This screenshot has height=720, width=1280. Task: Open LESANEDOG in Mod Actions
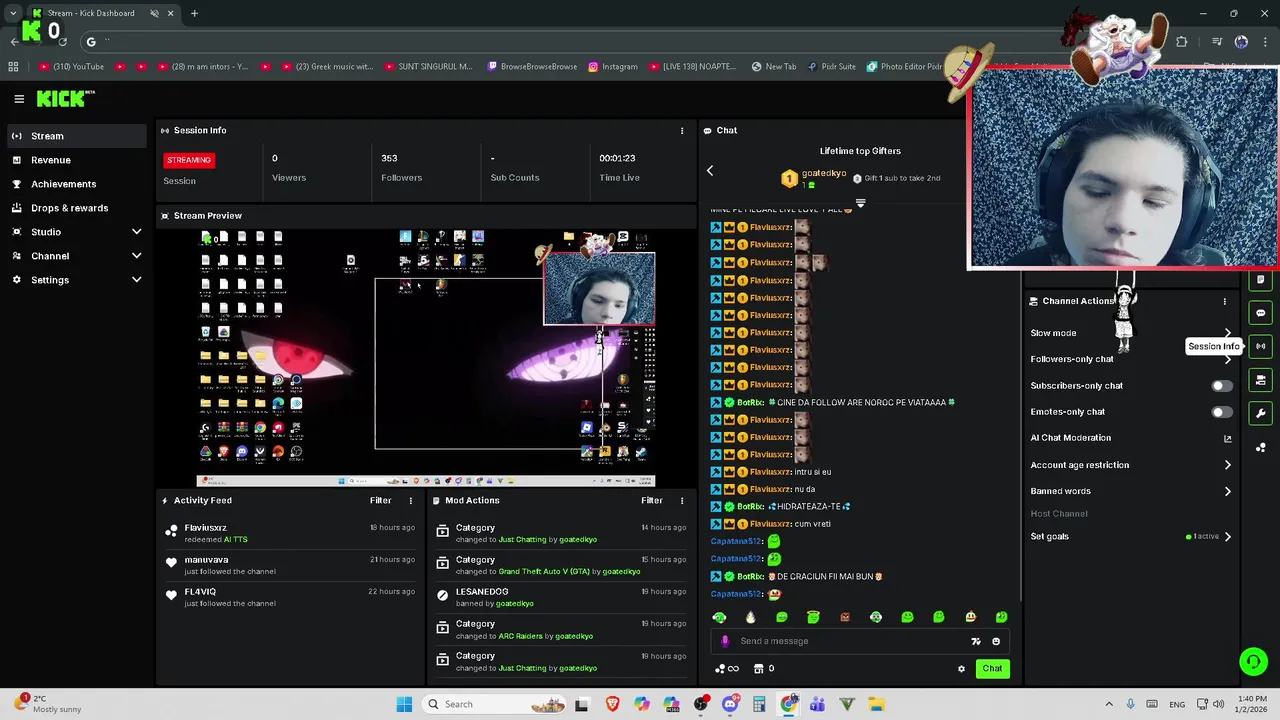click(481, 591)
